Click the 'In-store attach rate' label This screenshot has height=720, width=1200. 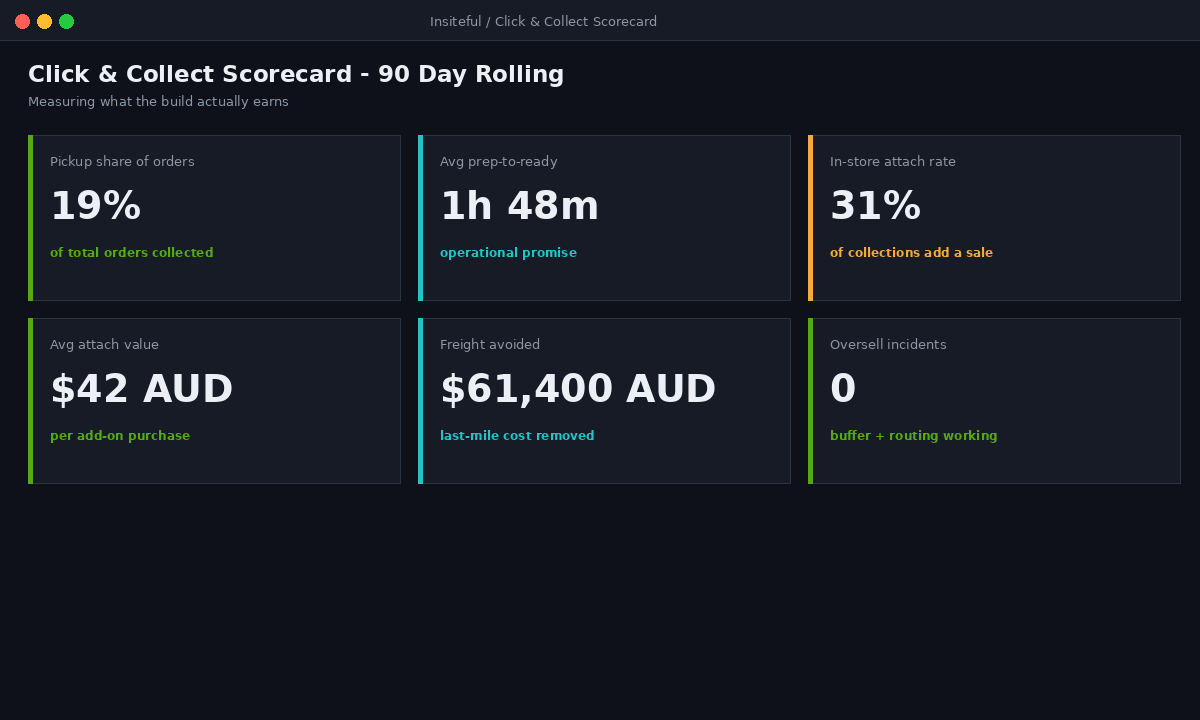(892, 161)
